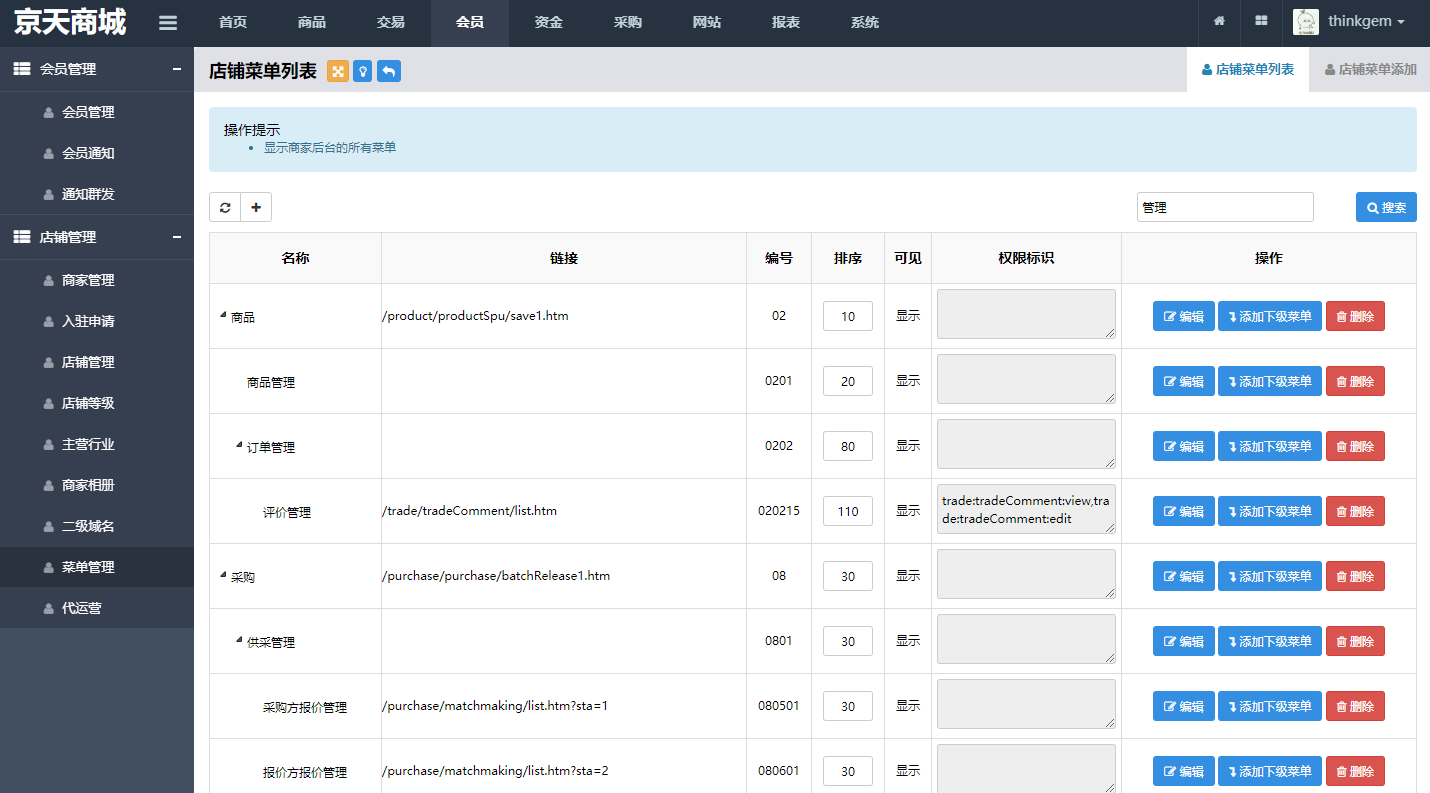
Task: Click menu code 080501
Action: [x=779, y=705]
